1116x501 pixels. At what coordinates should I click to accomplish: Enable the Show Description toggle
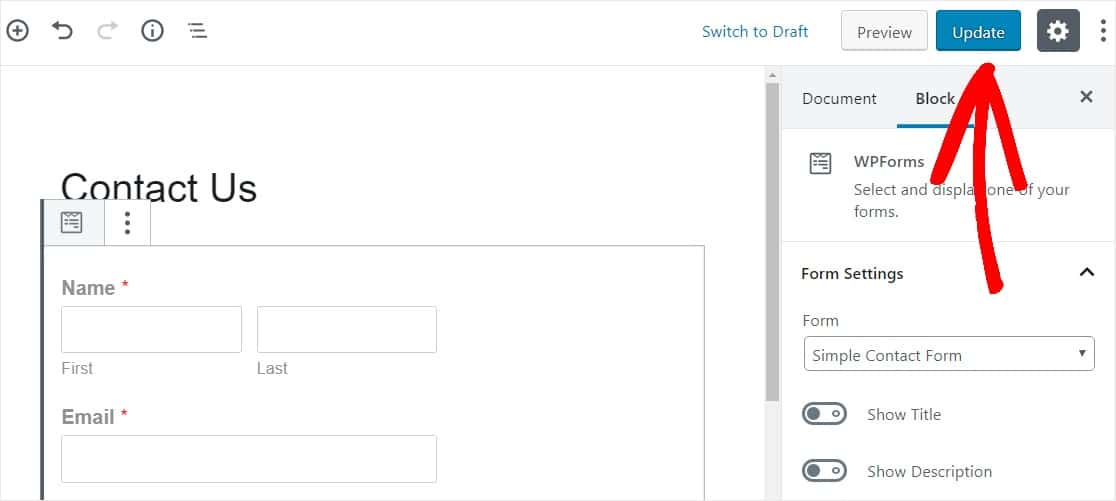point(824,471)
